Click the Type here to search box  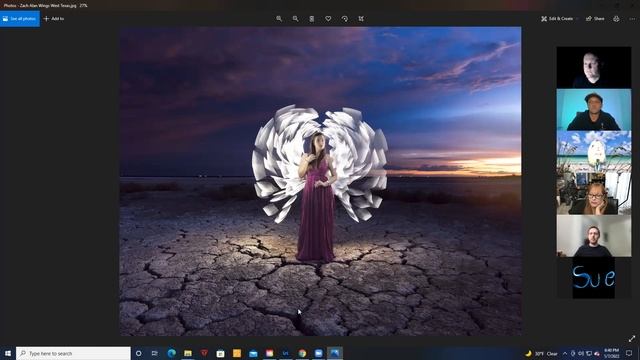pos(73,353)
